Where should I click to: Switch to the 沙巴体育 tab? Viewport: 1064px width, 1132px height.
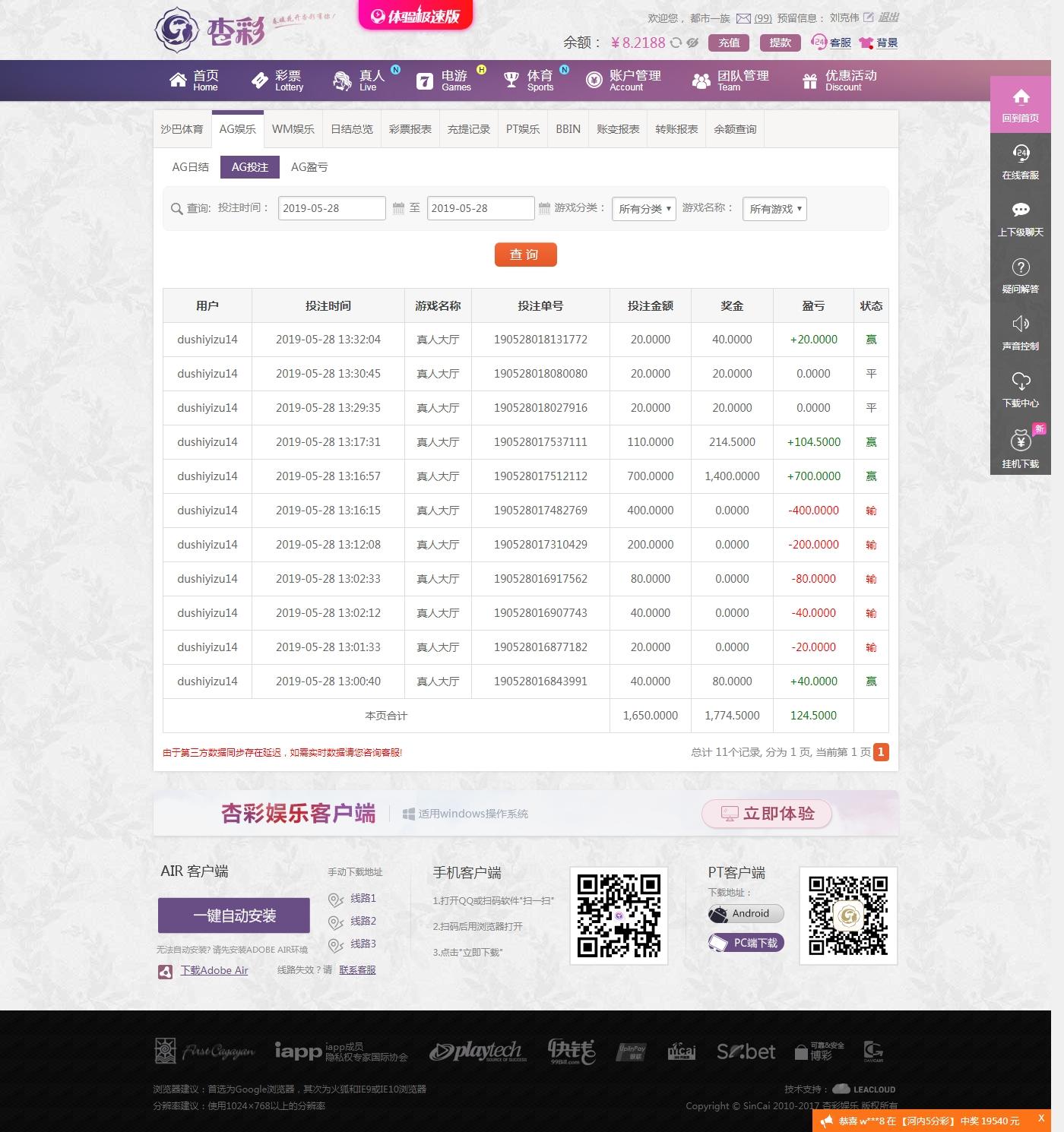coord(182,129)
